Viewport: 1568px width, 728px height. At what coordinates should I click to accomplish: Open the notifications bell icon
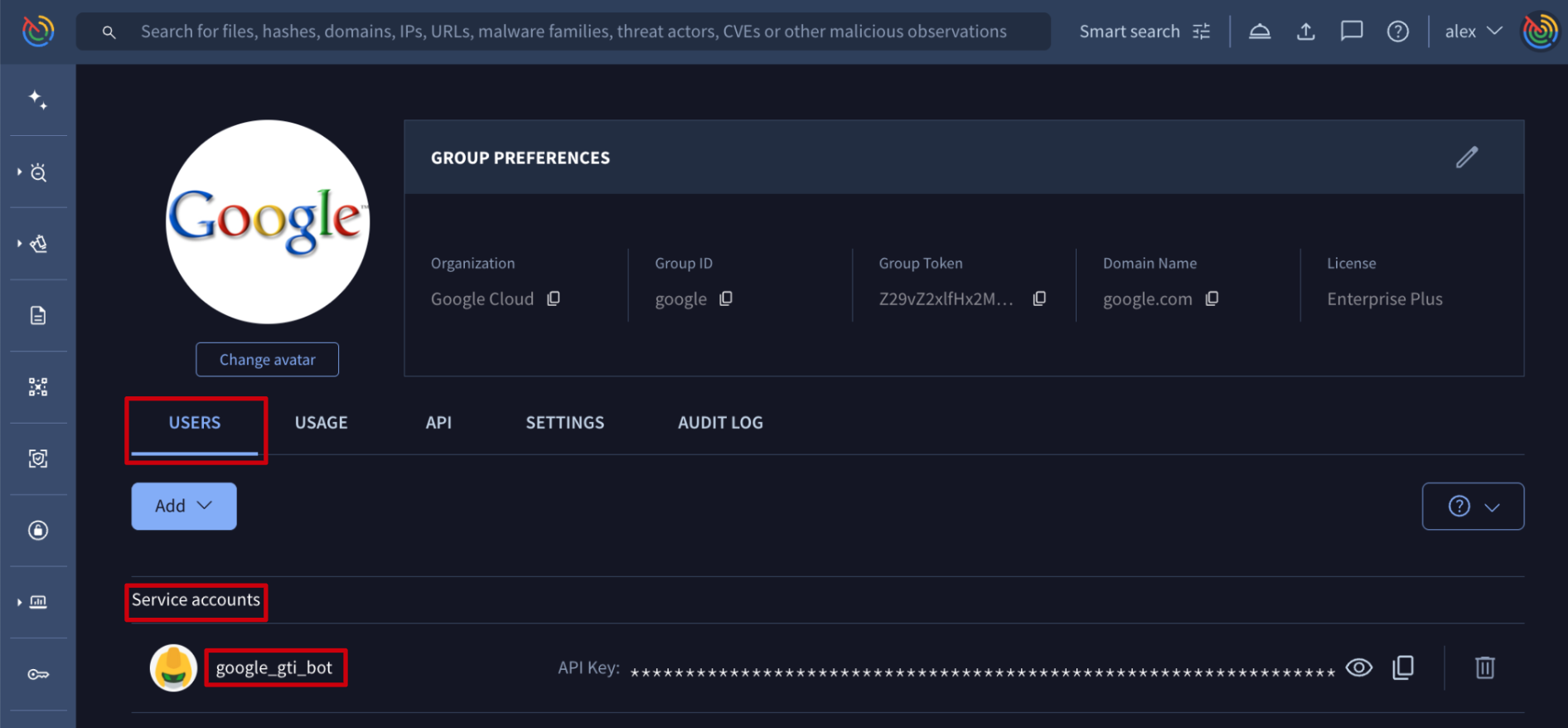1260,32
